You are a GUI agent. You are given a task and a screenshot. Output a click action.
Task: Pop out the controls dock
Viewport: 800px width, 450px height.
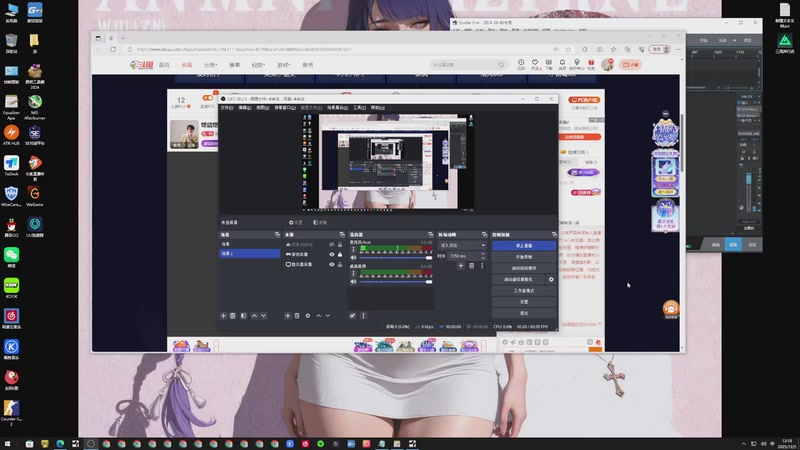pos(554,235)
